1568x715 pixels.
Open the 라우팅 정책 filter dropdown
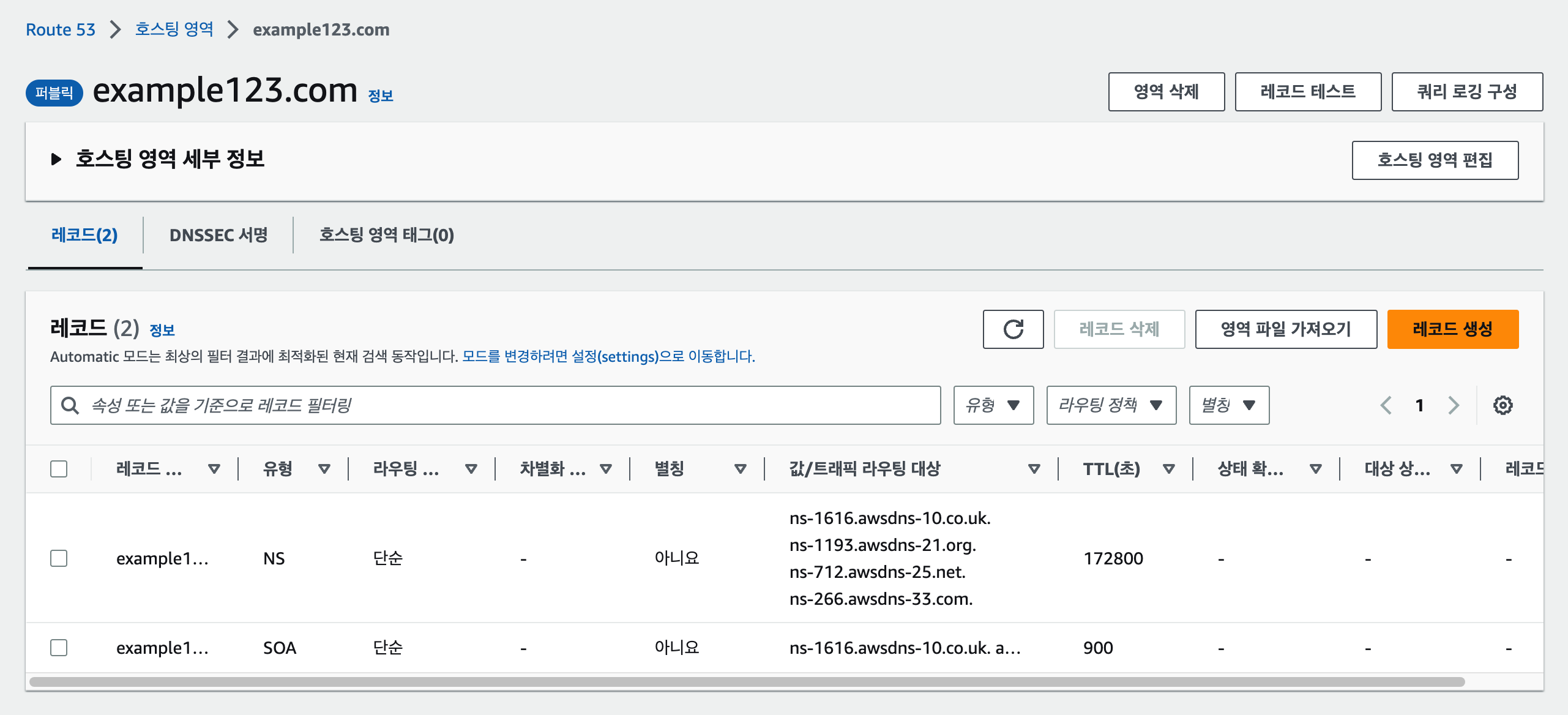tap(1111, 405)
